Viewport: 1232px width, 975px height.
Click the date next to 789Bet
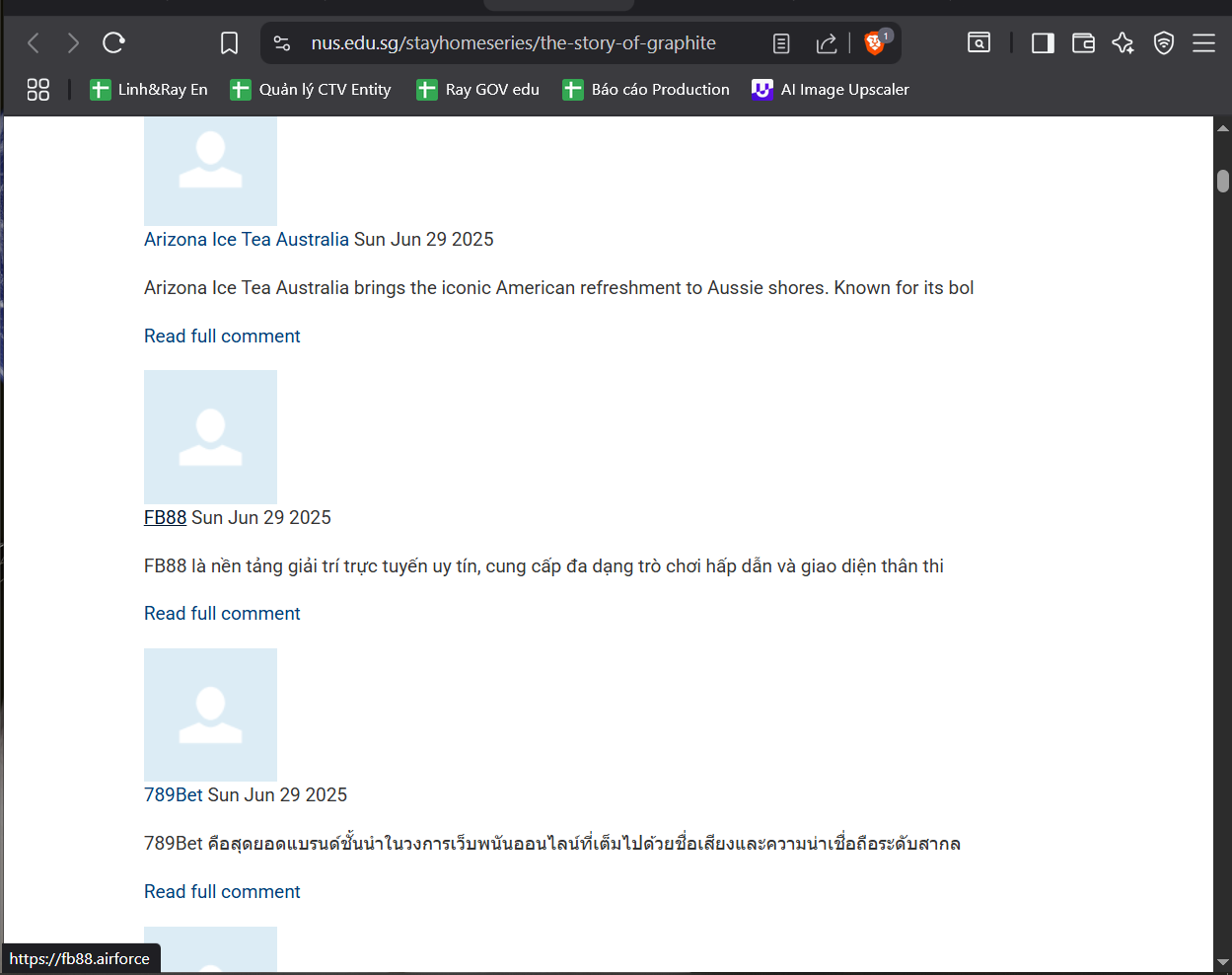[277, 795]
